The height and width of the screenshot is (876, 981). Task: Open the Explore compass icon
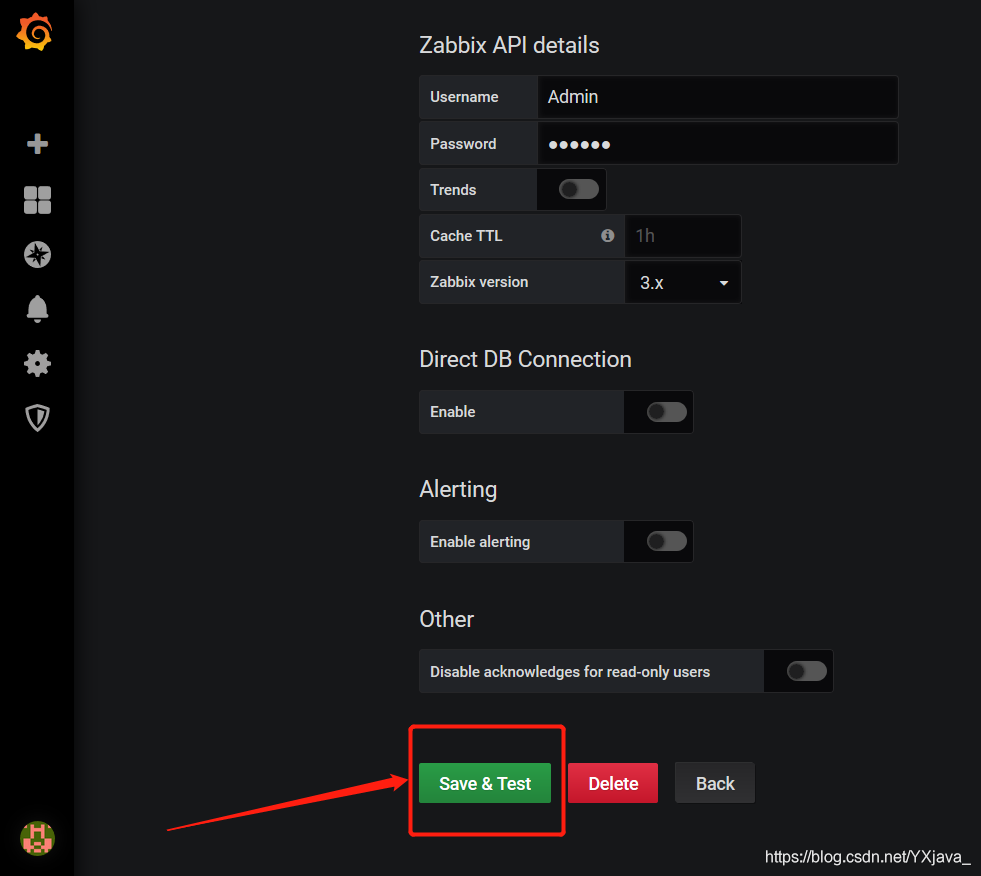(x=38, y=255)
